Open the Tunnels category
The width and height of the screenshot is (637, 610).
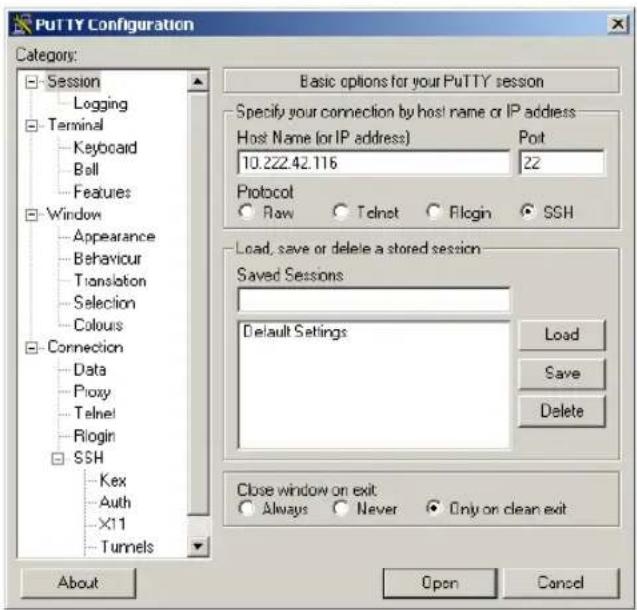[x=127, y=547]
